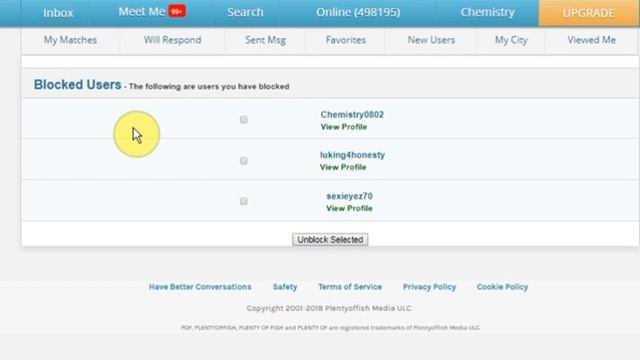Open the Favorites section
The width and height of the screenshot is (640, 360).
346,40
